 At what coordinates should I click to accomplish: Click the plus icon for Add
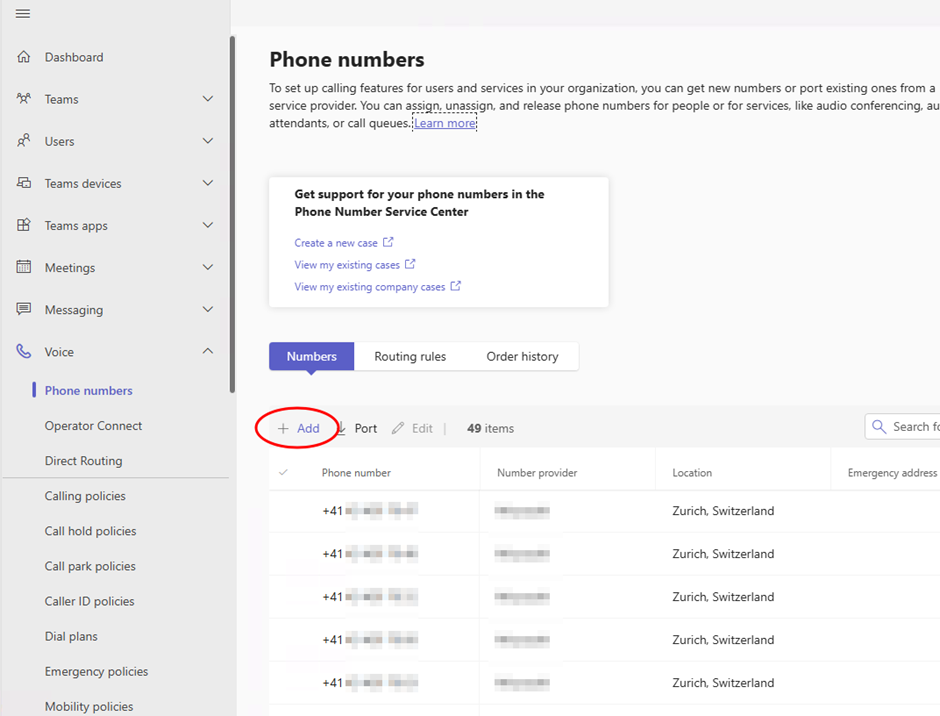[x=283, y=428]
